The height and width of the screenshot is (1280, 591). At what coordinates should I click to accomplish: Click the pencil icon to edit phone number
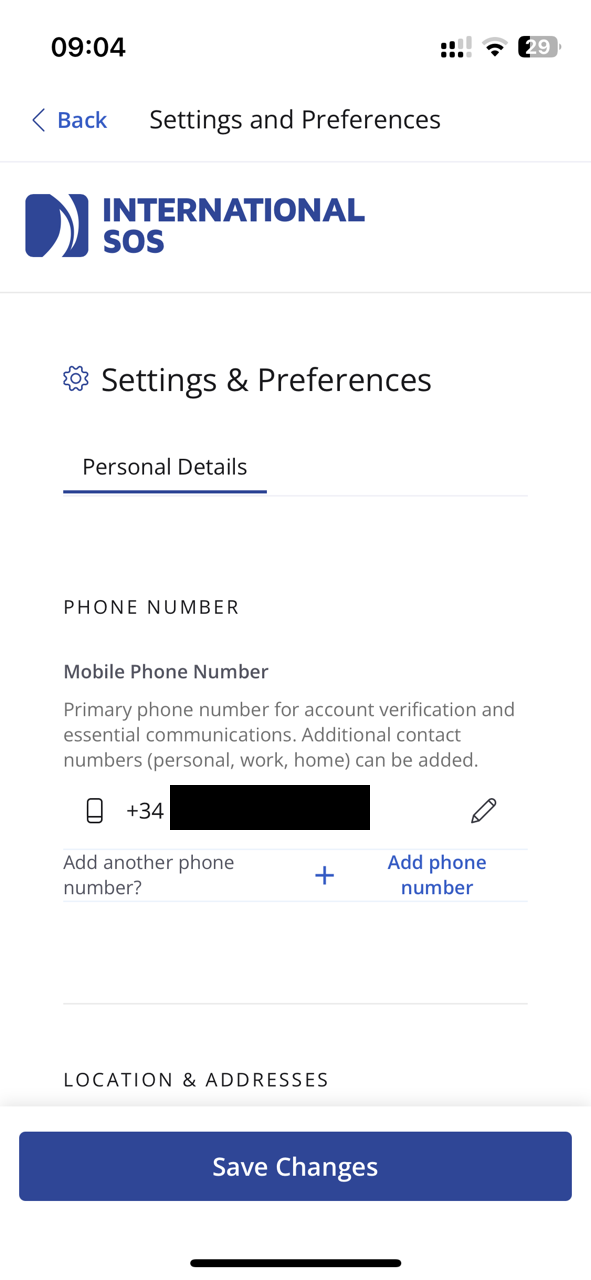pos(483,810)
